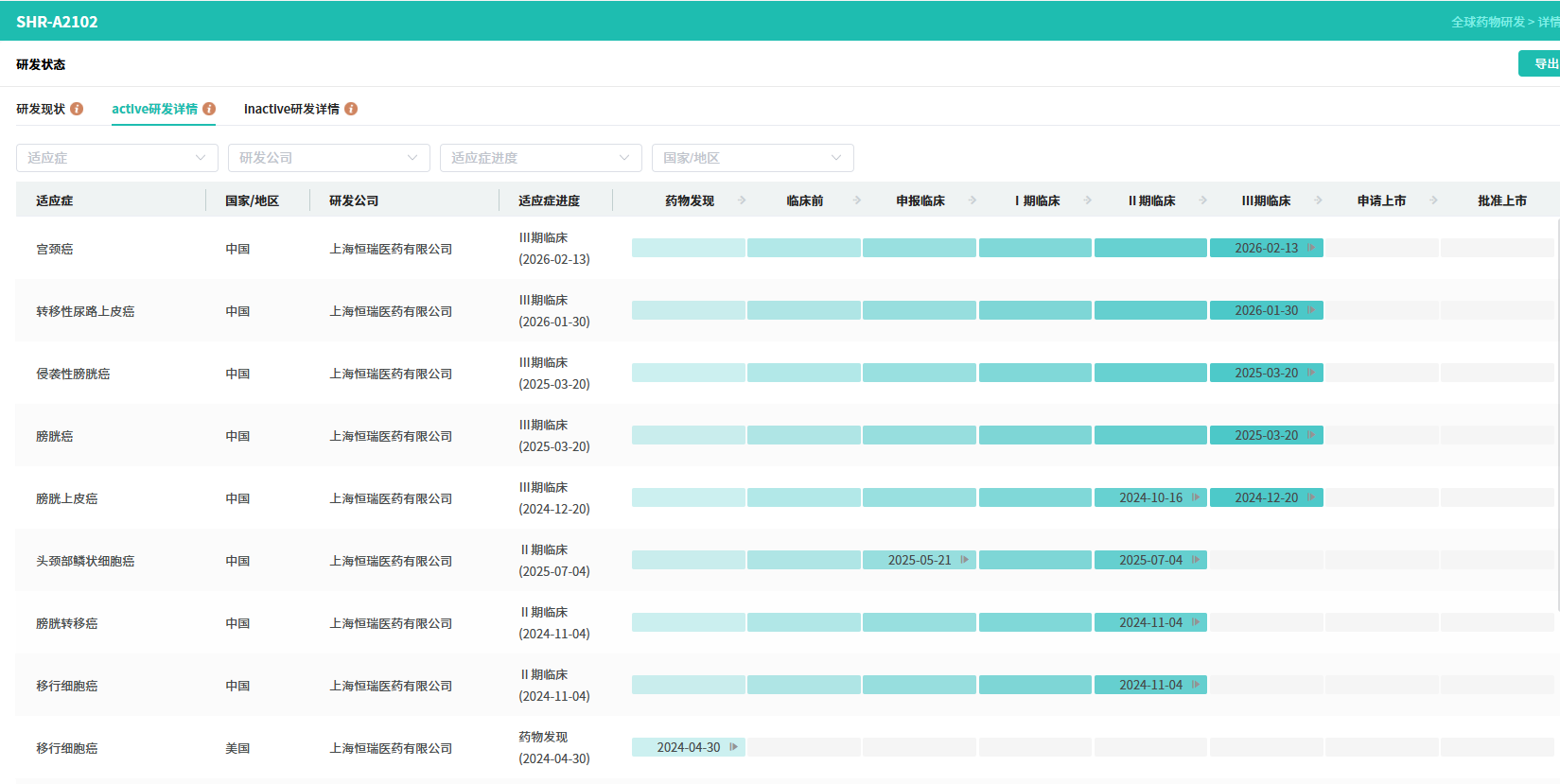
Task: Open the 研发公司 filter dropdown
Action: (x=328, y=158)
